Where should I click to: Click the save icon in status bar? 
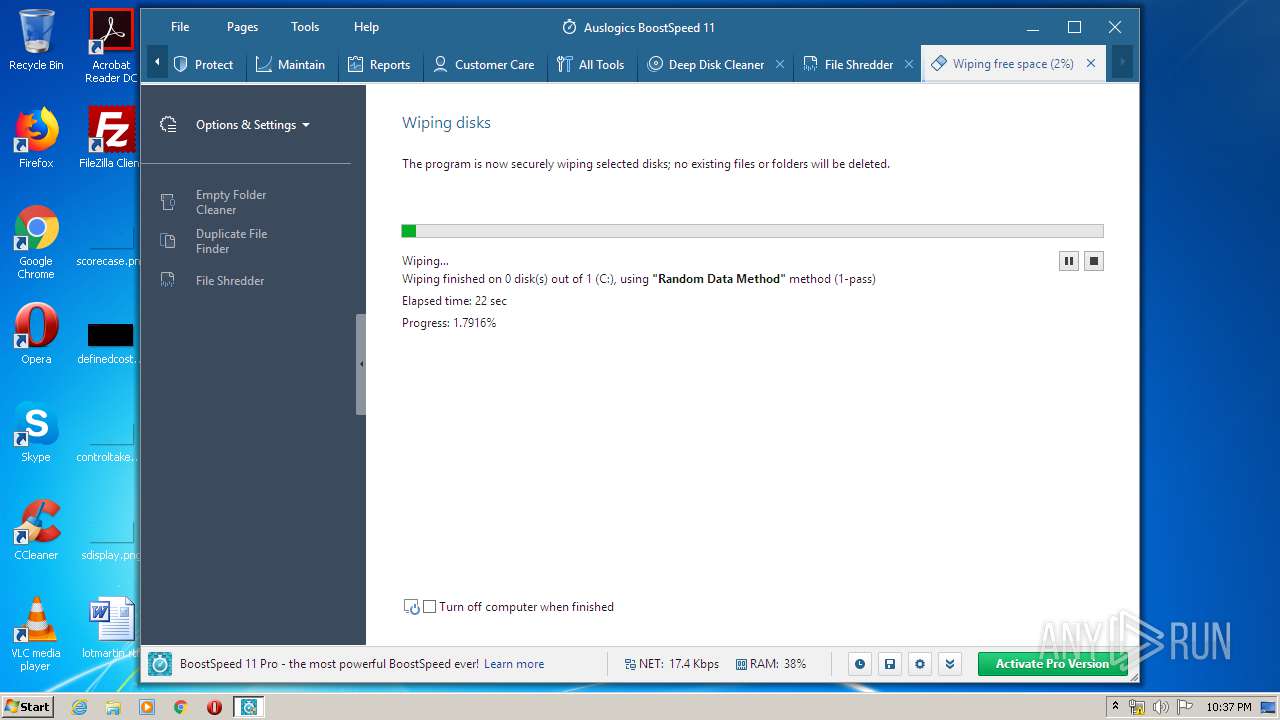point(890,664)
